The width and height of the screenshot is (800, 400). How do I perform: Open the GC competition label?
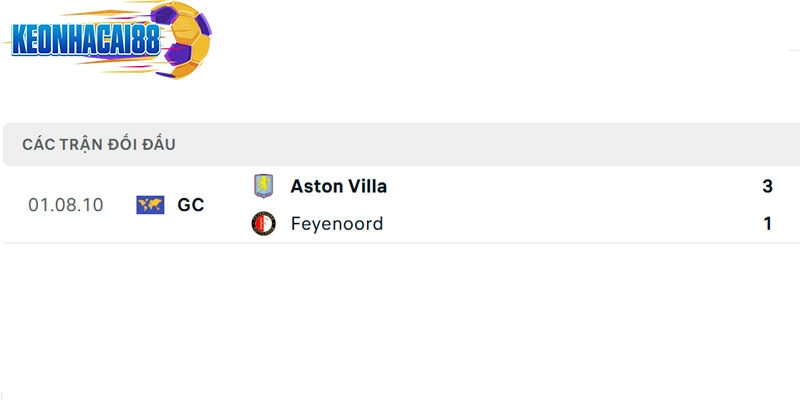tap(191, 205)
